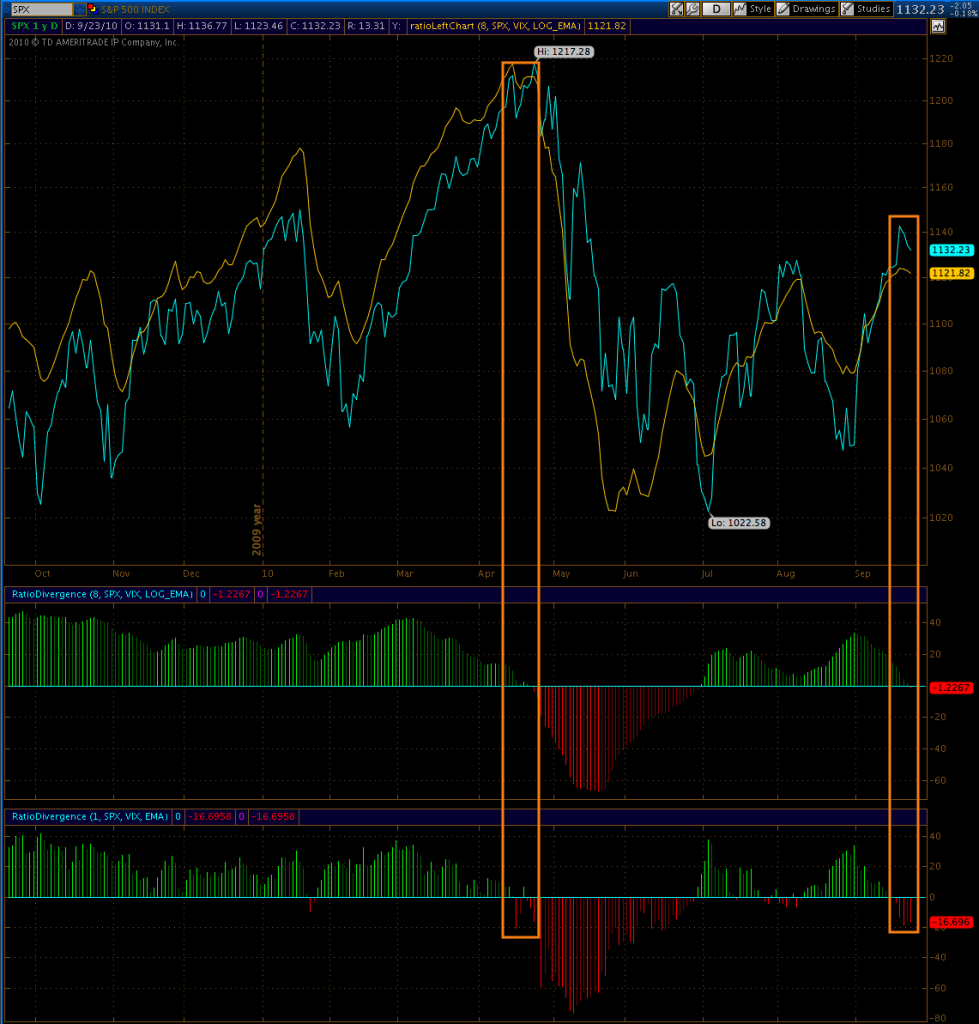Click the chart icon on Style button

(x=741, y=9)
